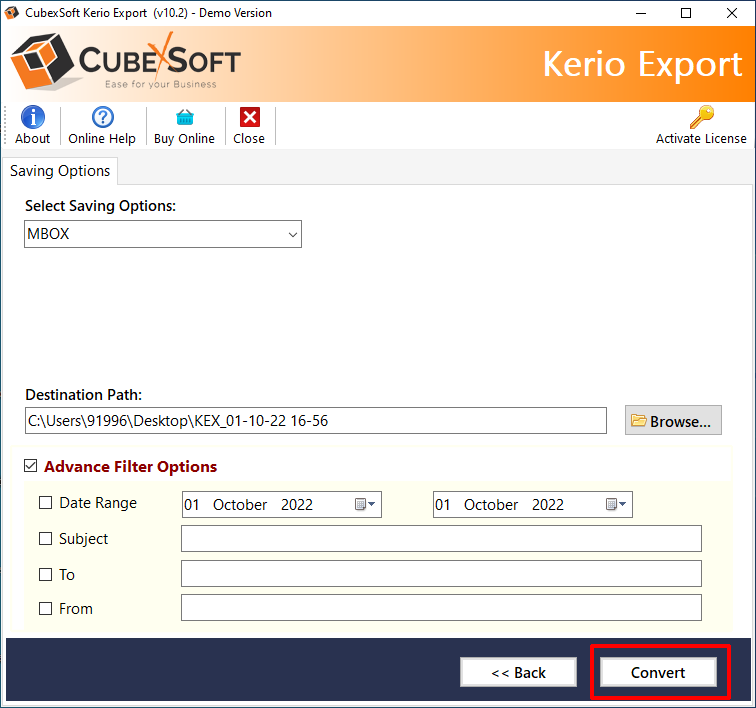Click the Activate License label
The width and height of the screenshot is (756, 708).
(x=701, y=138)
